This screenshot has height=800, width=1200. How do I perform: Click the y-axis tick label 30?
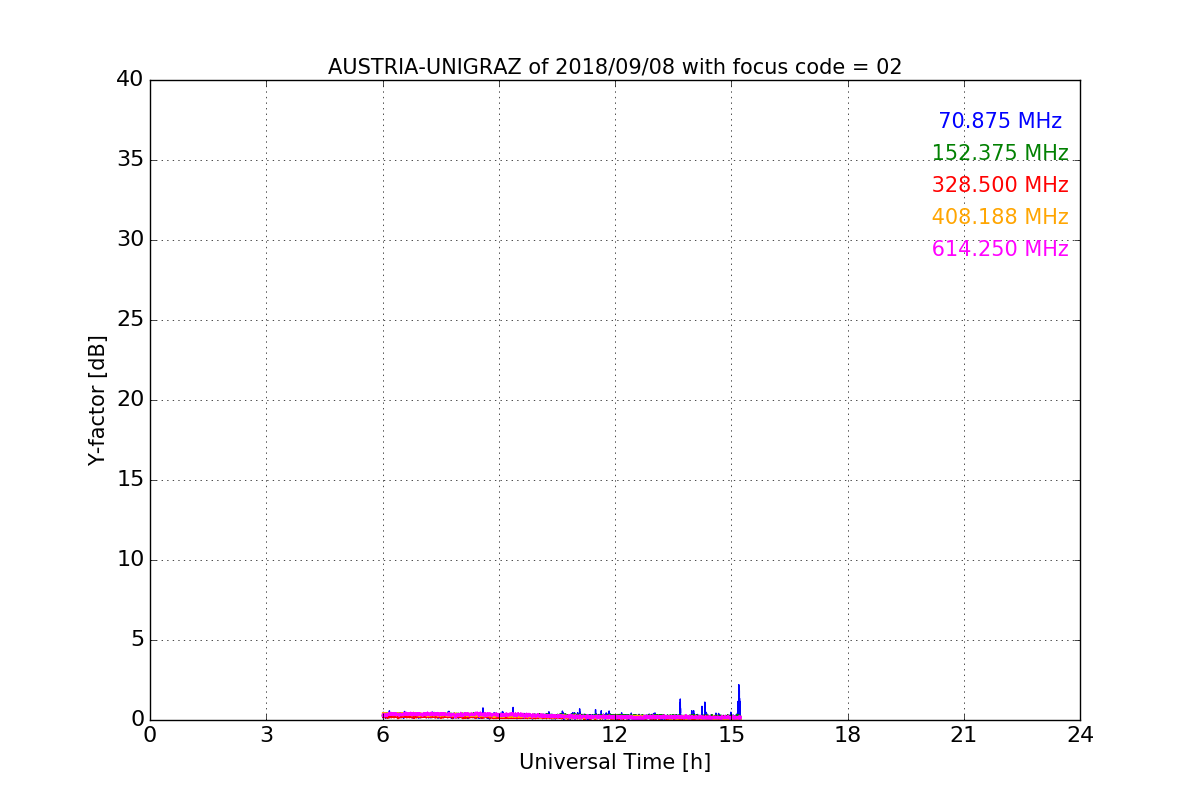click(x=130, y=240)
